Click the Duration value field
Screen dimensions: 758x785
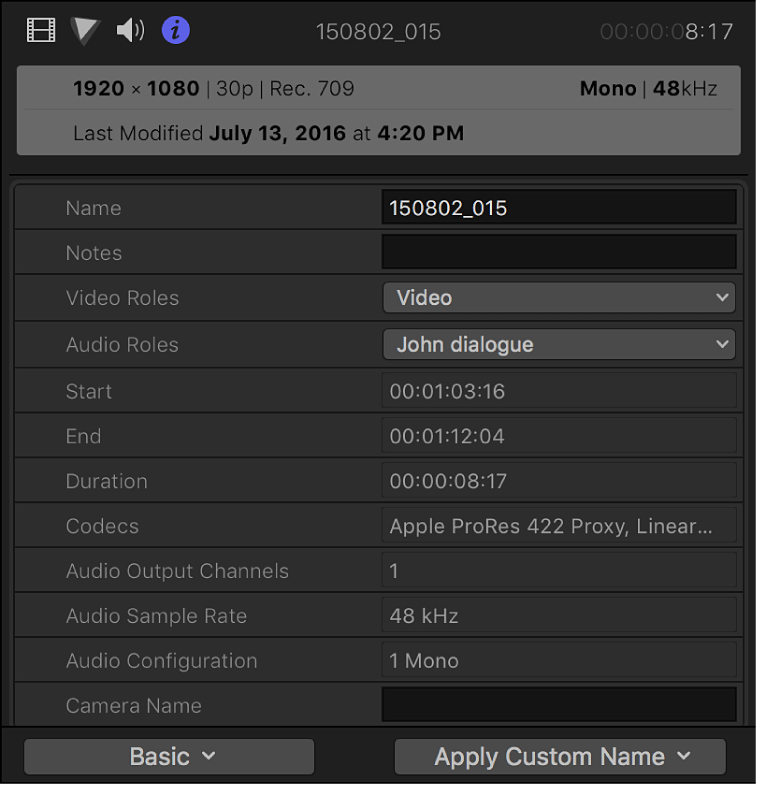559,481
